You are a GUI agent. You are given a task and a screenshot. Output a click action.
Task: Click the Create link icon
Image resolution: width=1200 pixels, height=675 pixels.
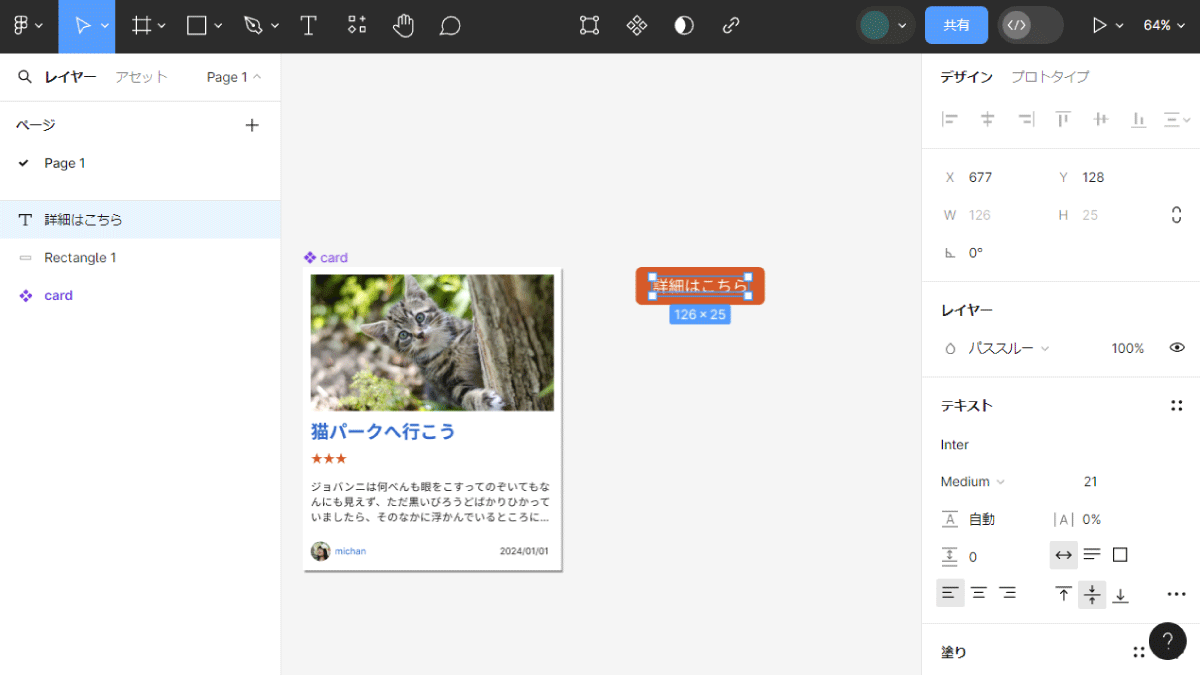[731, 26]
